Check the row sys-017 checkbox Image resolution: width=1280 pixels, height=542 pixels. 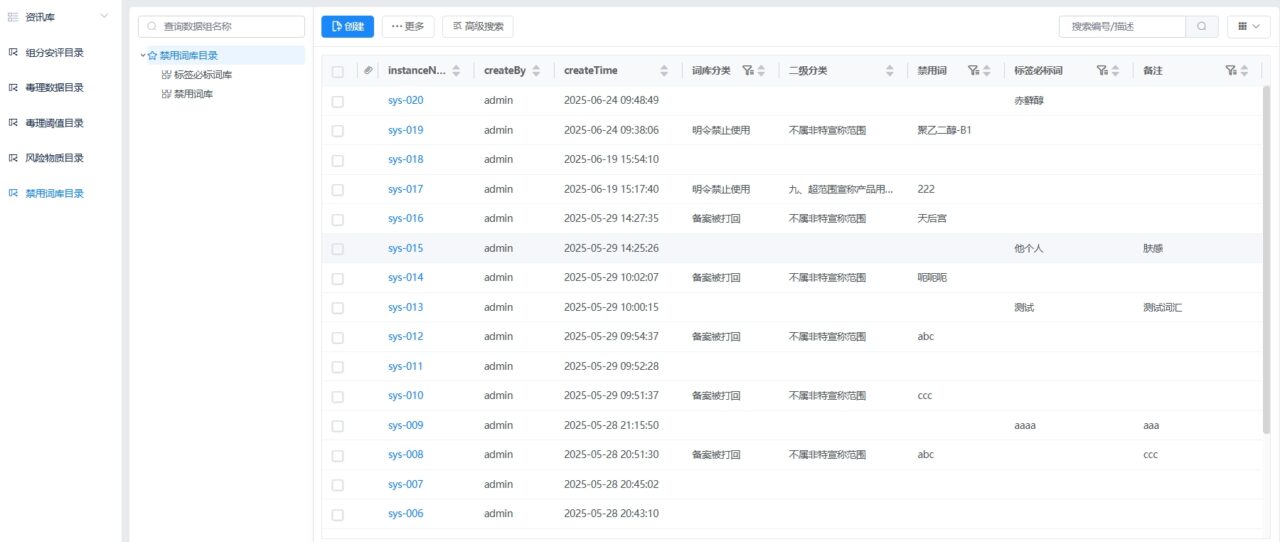click(x=337, y=190)
